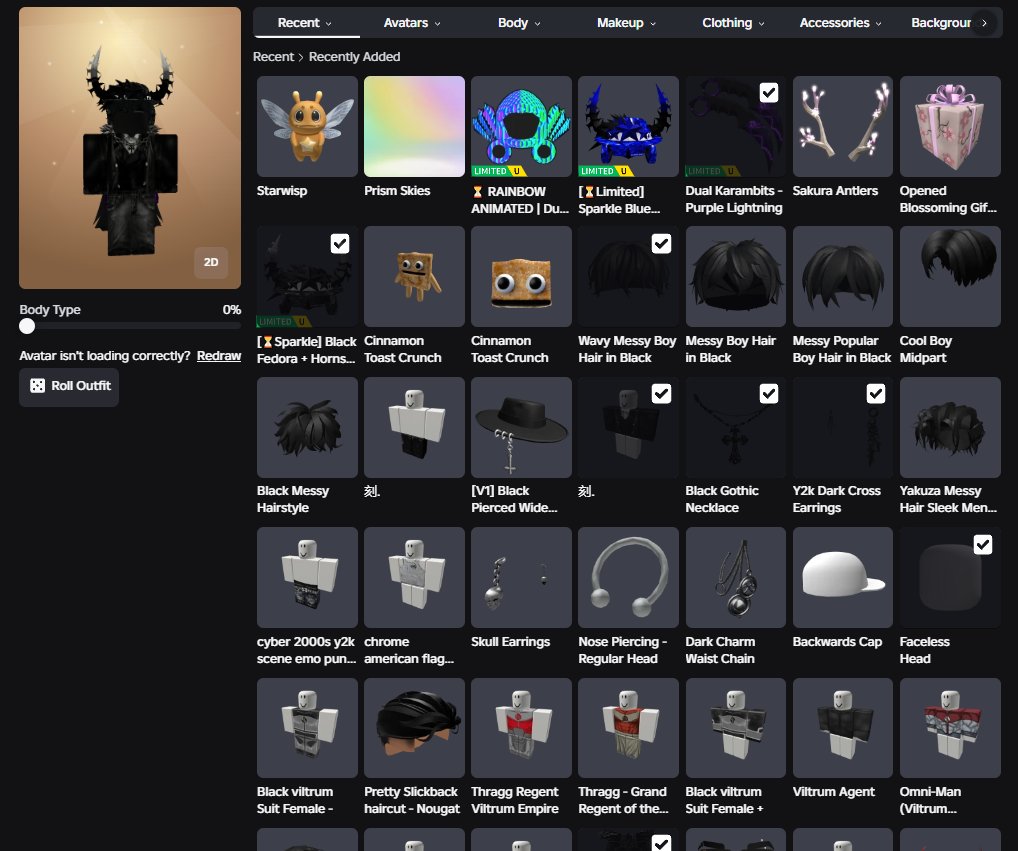The height and width of the screenshot is (851, 1018).
Task: Select the Starwisp item thumbnail
Action: pyautogui.click(x=307, y=126)
